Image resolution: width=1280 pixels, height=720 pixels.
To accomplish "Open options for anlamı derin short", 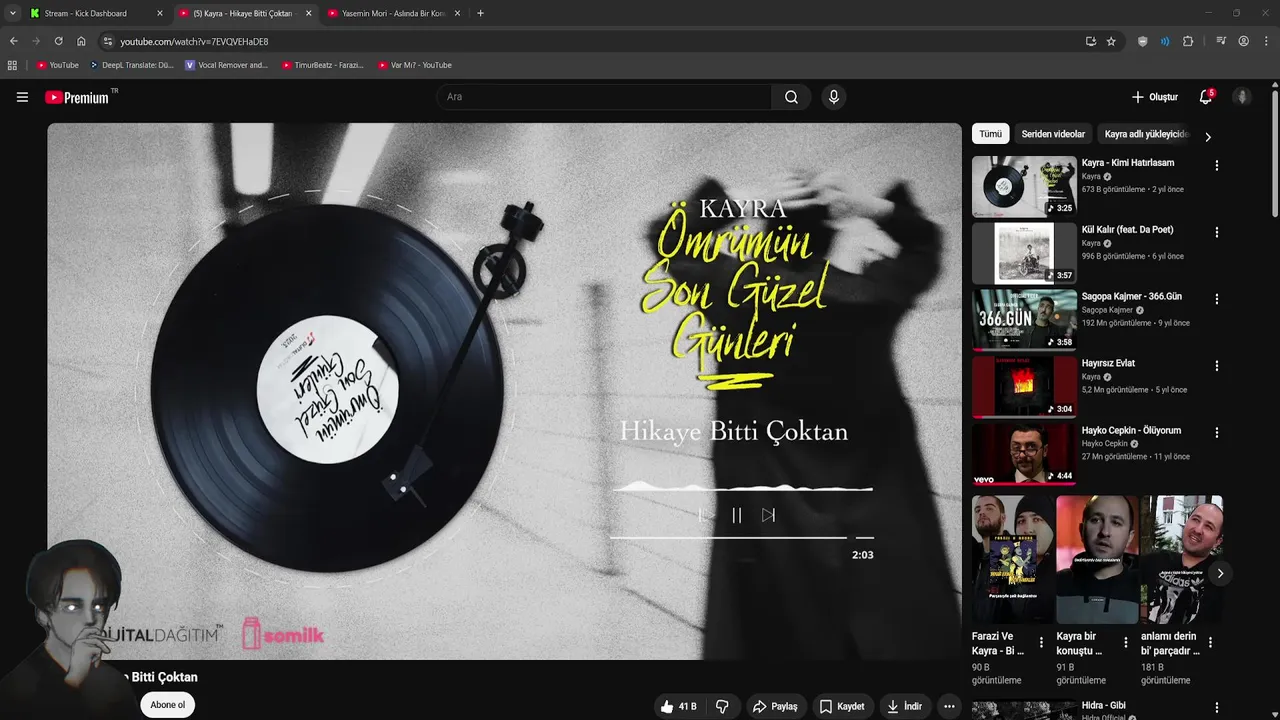I will pyautogui.click(x=1211, y=642).
